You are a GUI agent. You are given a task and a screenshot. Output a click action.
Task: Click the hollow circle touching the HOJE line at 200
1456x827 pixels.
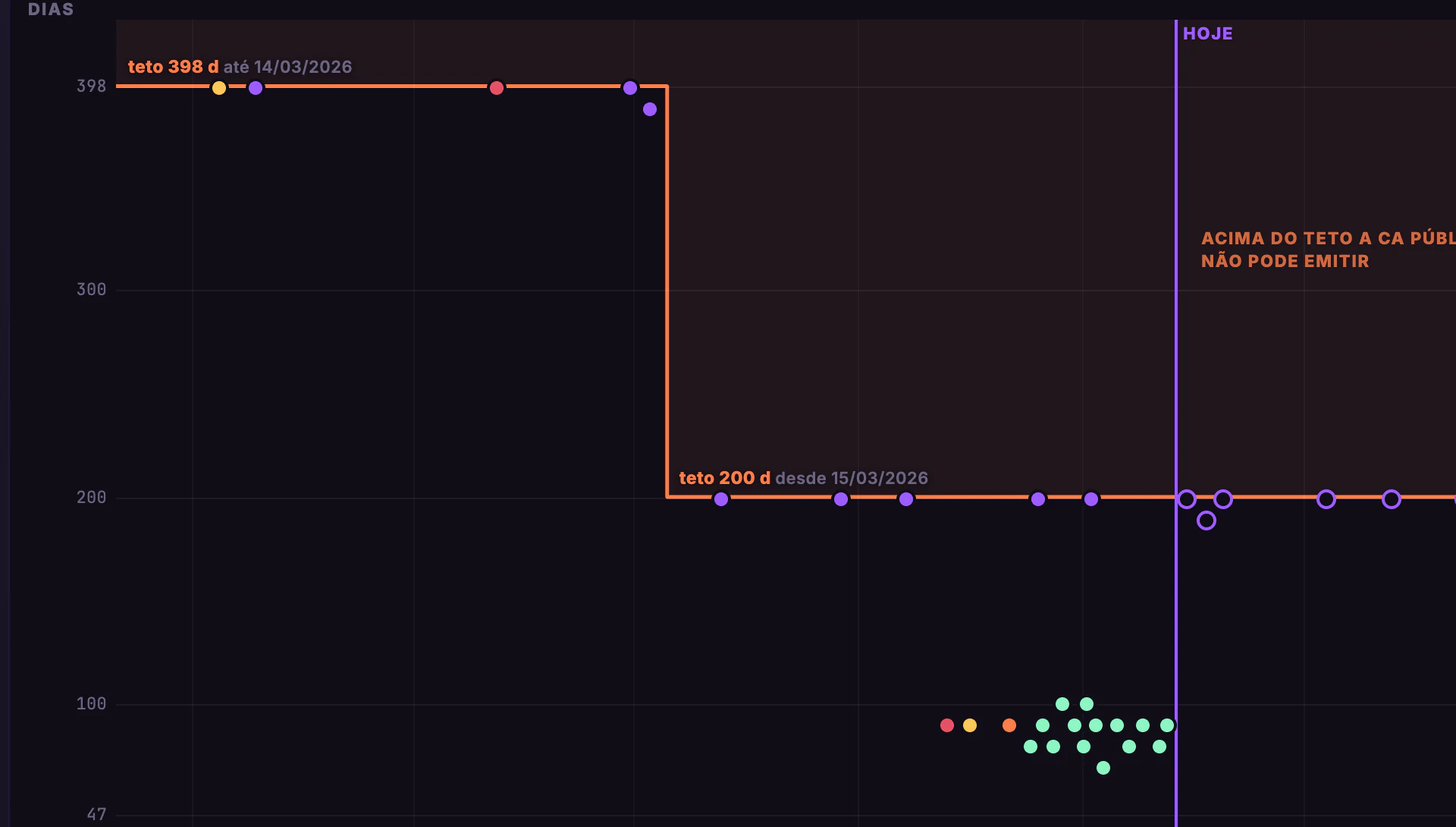pos(1187,499)
